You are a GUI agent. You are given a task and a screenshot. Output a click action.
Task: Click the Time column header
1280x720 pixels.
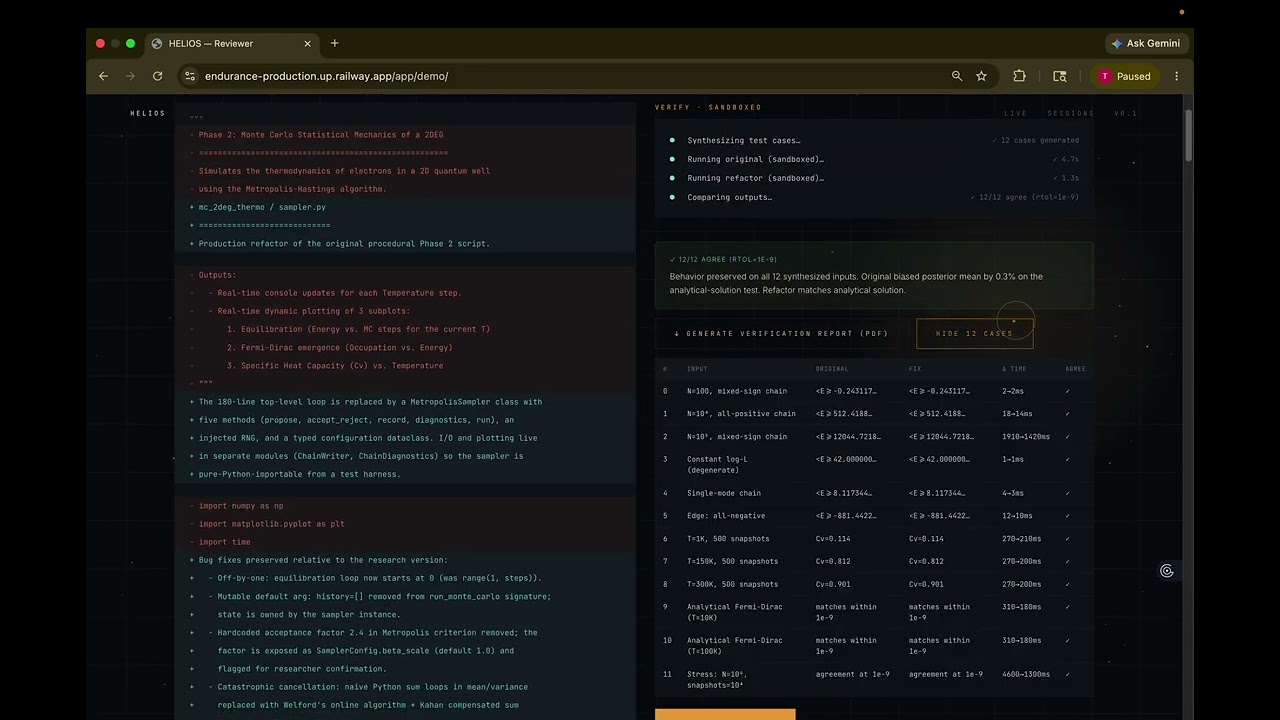click(x=1015, y=368)
